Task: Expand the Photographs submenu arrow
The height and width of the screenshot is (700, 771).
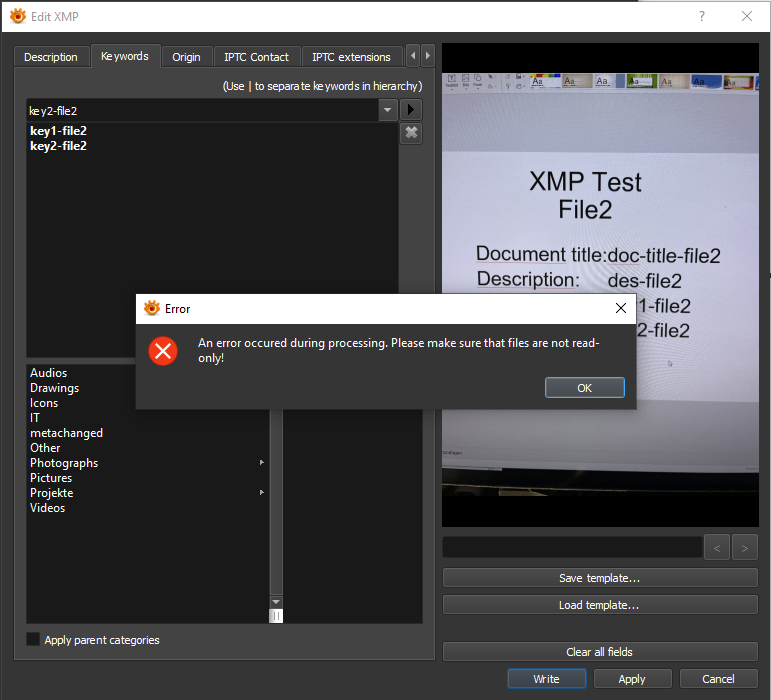Action: pyautogui.click(x=262, y=463)
